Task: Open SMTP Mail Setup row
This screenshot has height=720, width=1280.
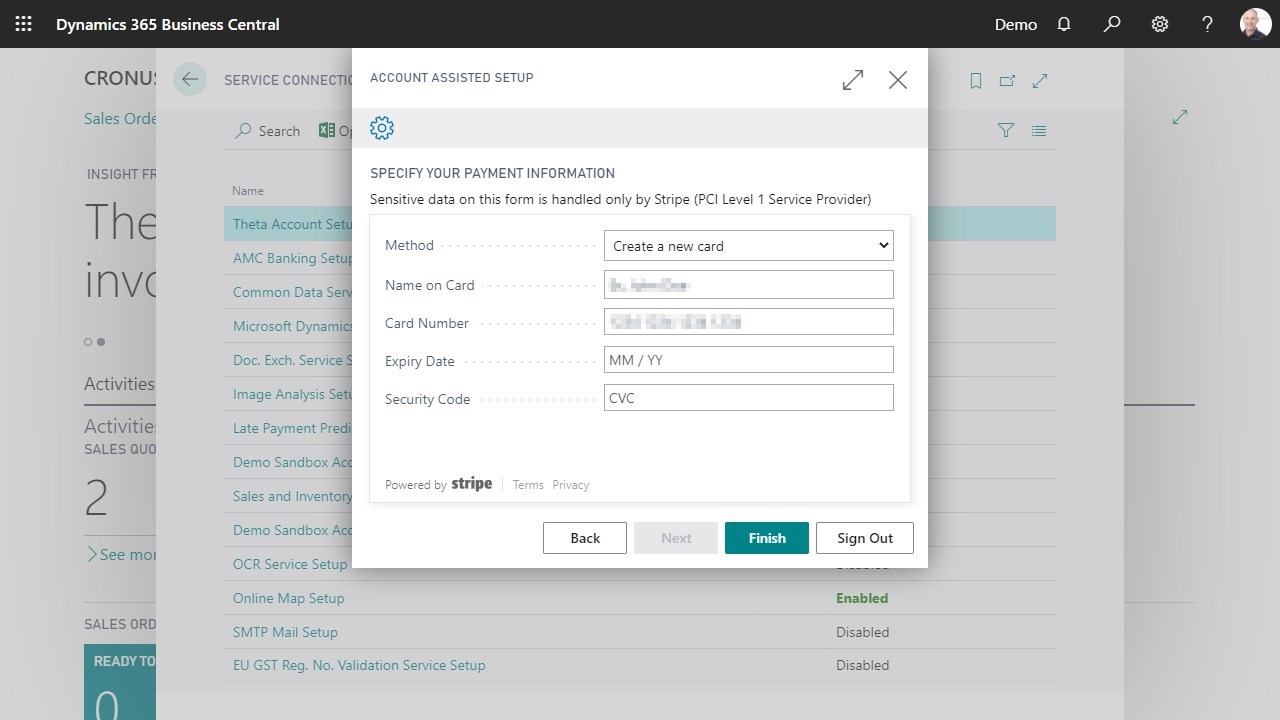Action: [x=285, y=632]
